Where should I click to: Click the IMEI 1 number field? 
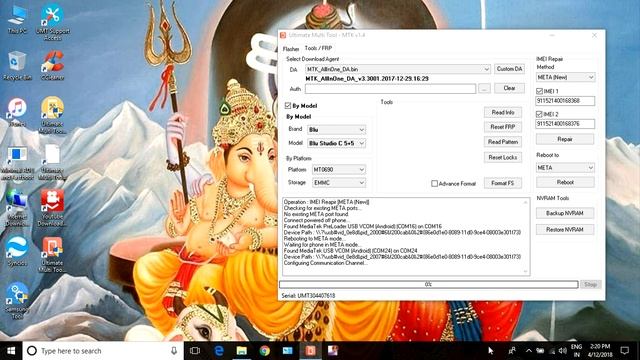565,101
